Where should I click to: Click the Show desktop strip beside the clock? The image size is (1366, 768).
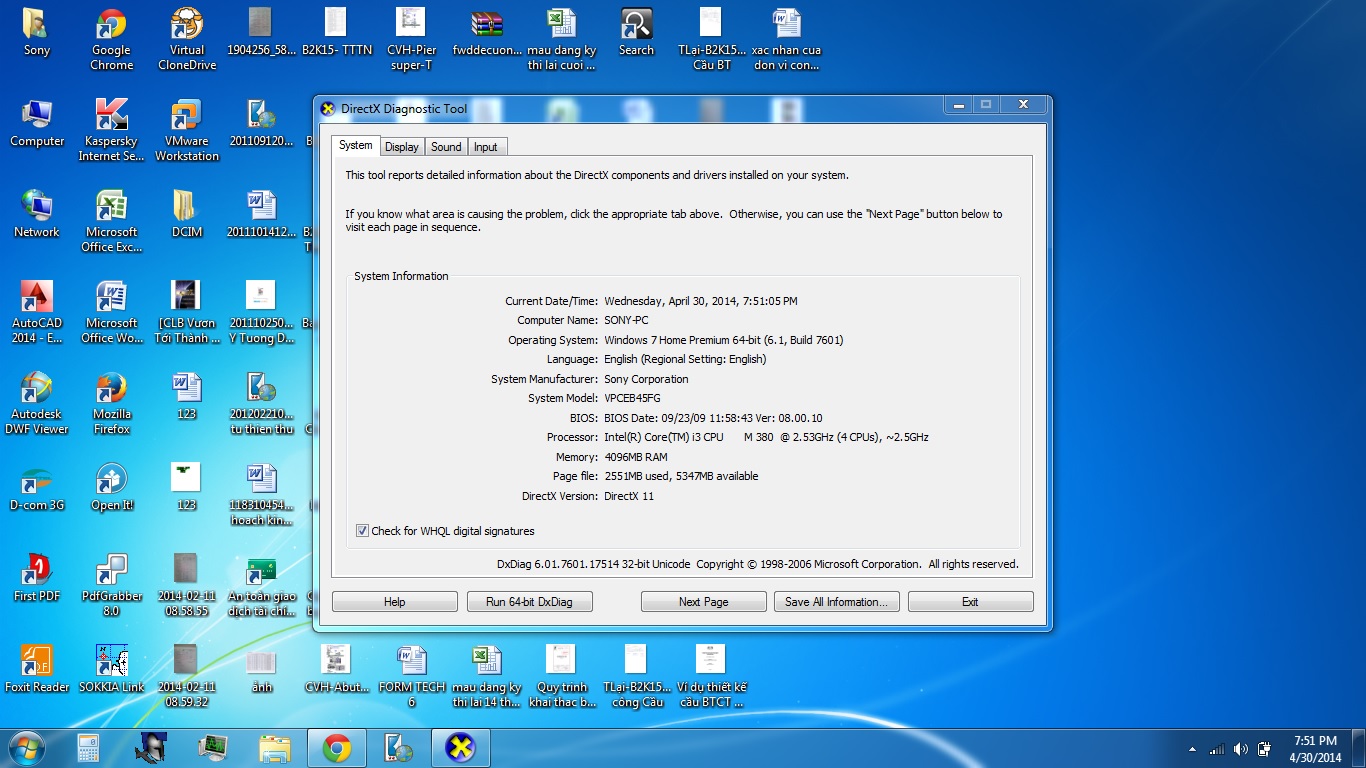click(x=1359, y=748)
